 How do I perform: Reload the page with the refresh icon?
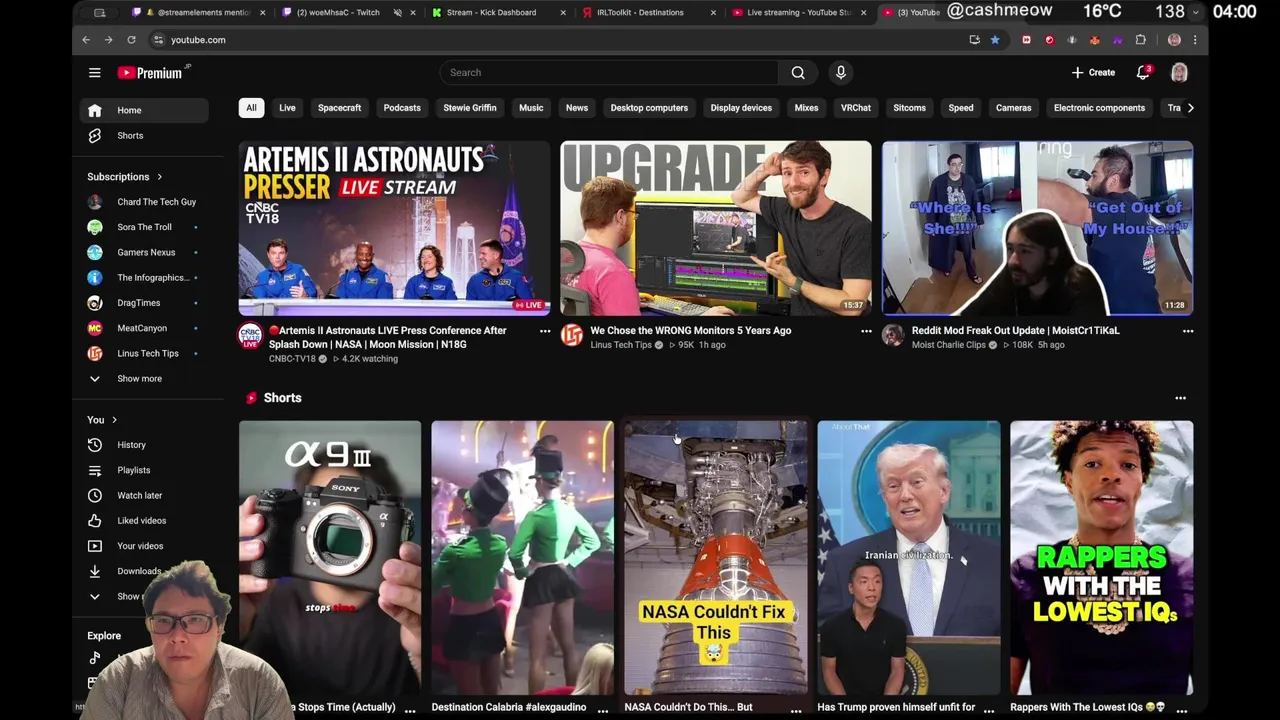131,40
